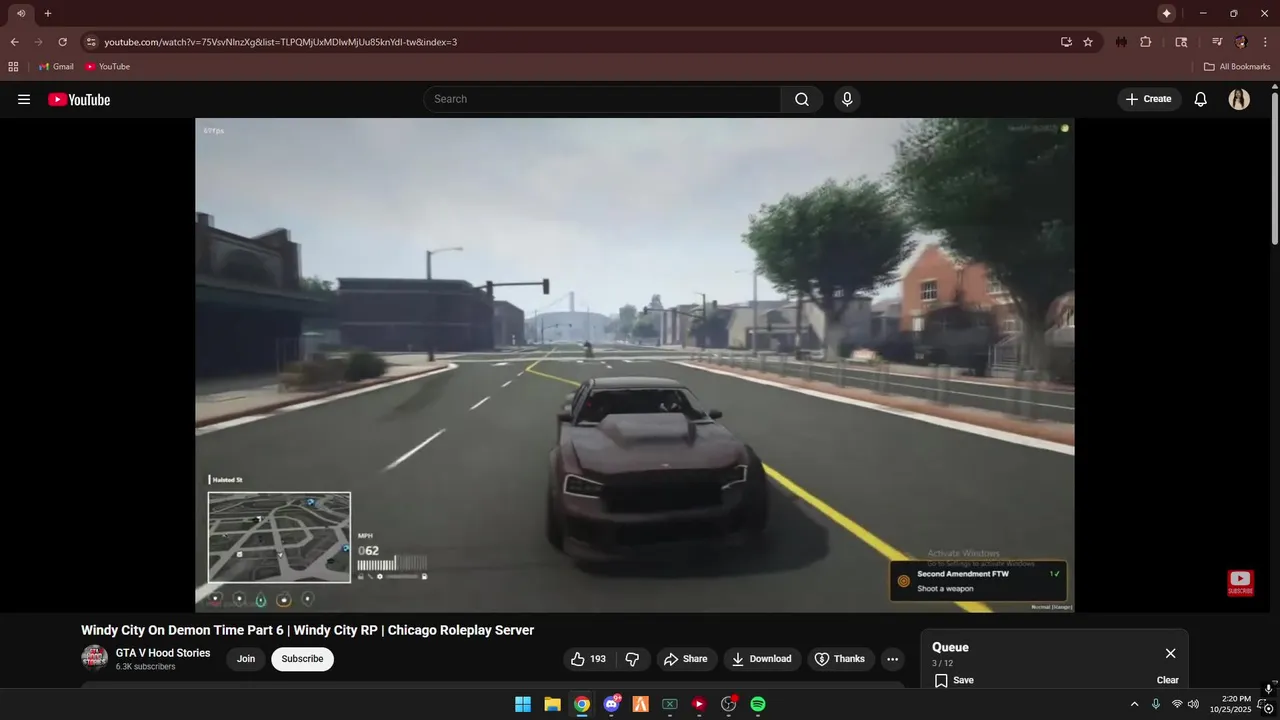Install app icon in address bar
Viewport: 1280px width, 720px height.
(x=1066, y=42)
